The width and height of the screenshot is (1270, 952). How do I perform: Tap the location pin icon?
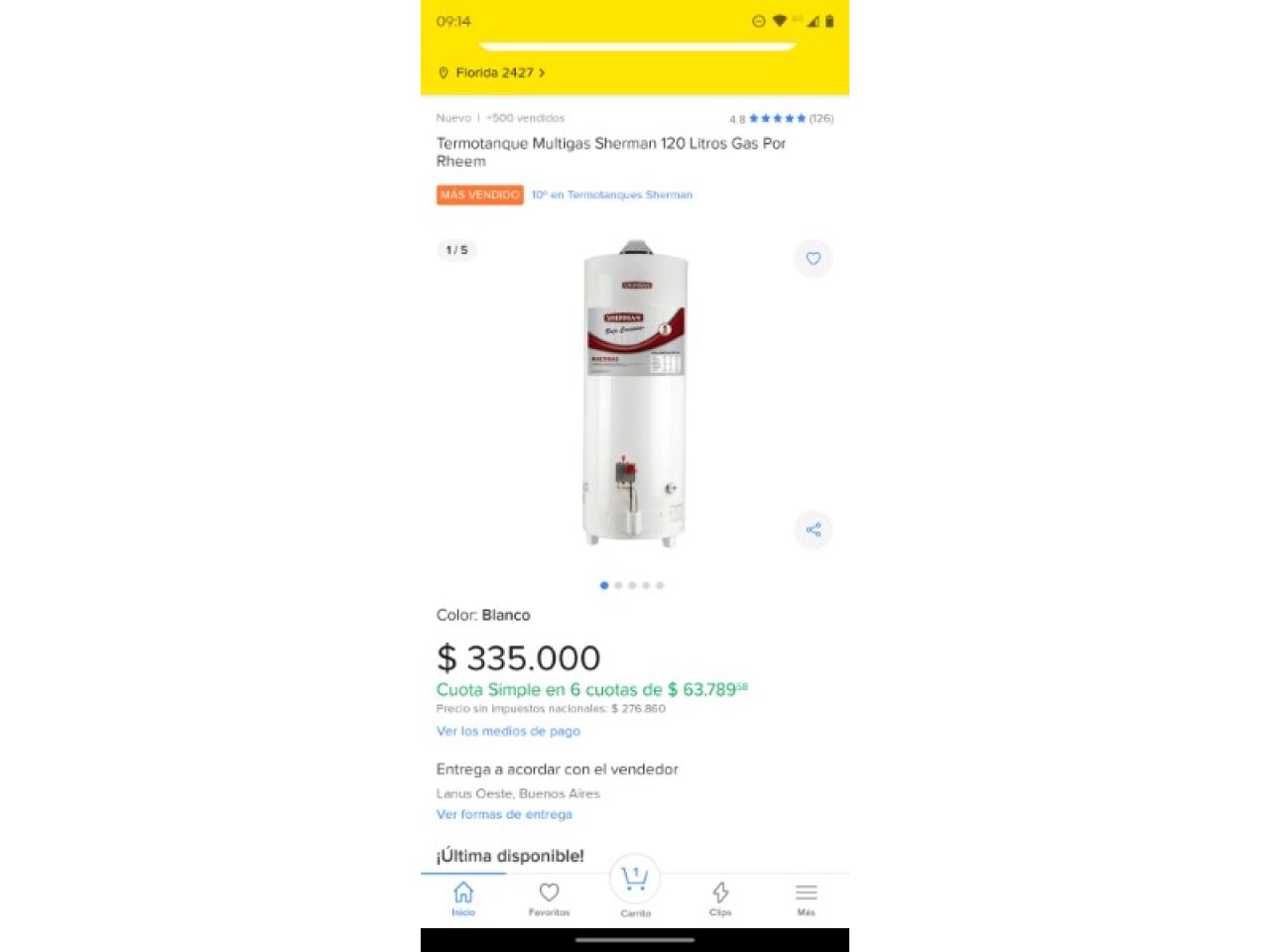(x=444, y=72)
